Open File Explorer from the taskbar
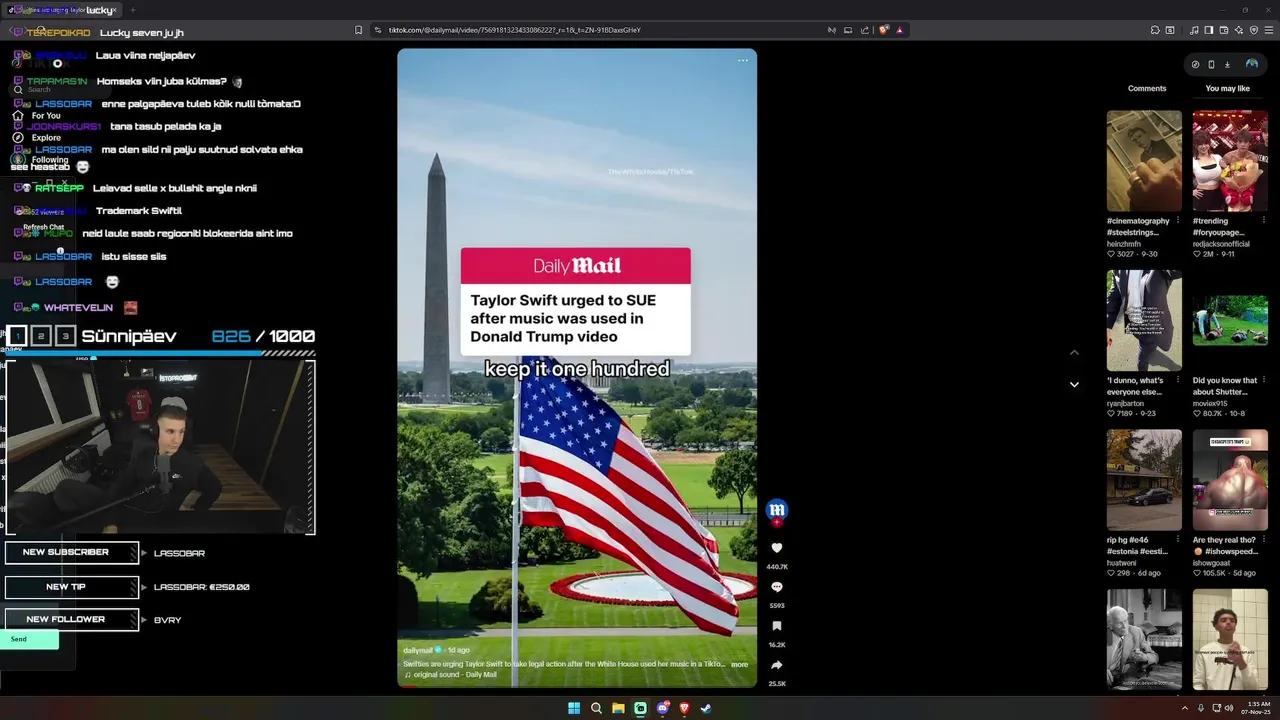 (x=618, y=708)
